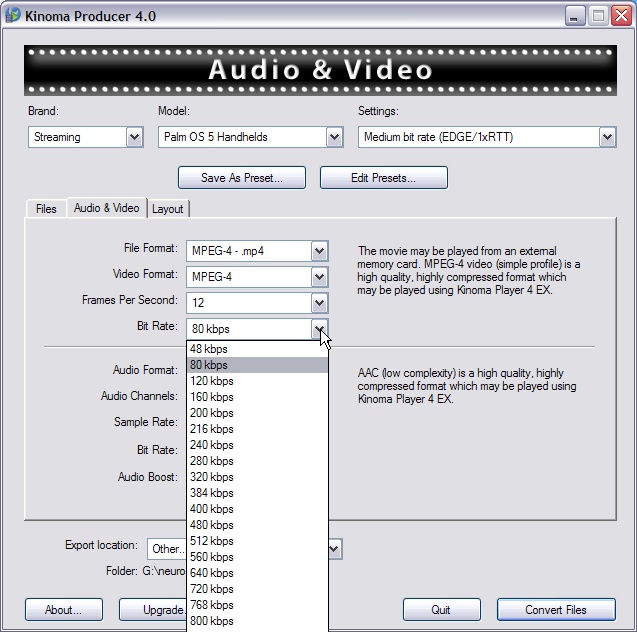Click the Edit Presets button

pyautogui.click(x=383, y=178)
